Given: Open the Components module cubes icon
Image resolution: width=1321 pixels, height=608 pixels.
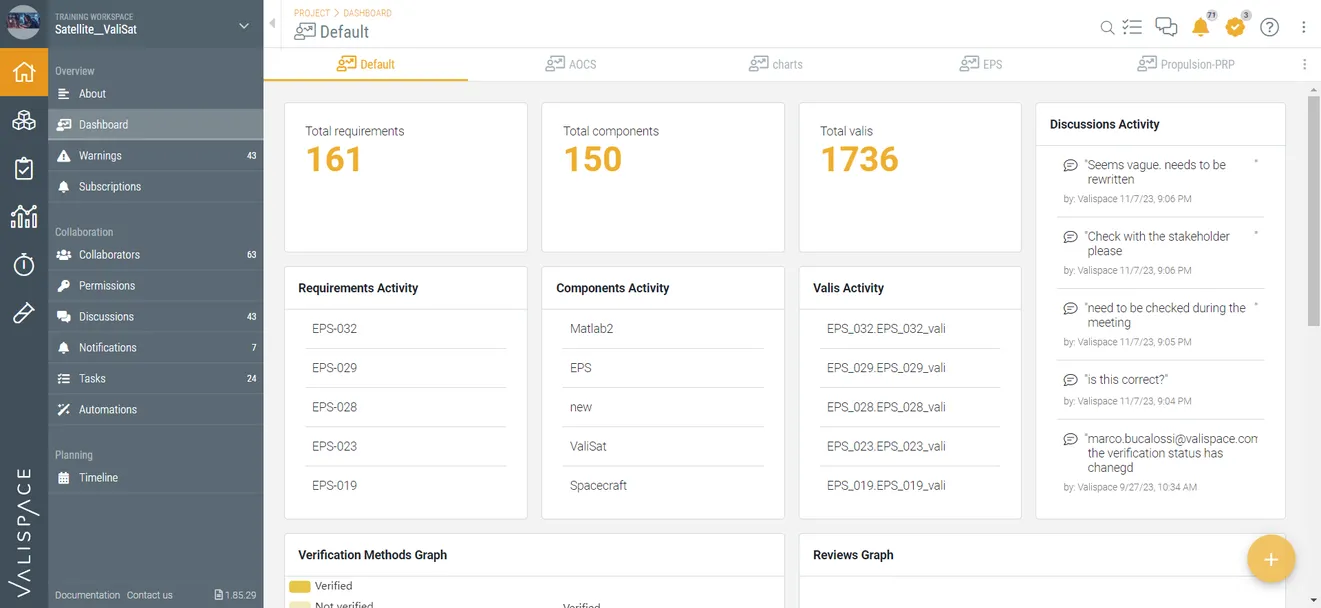Looking at the screenshot, I should click(x=24, y=121).
